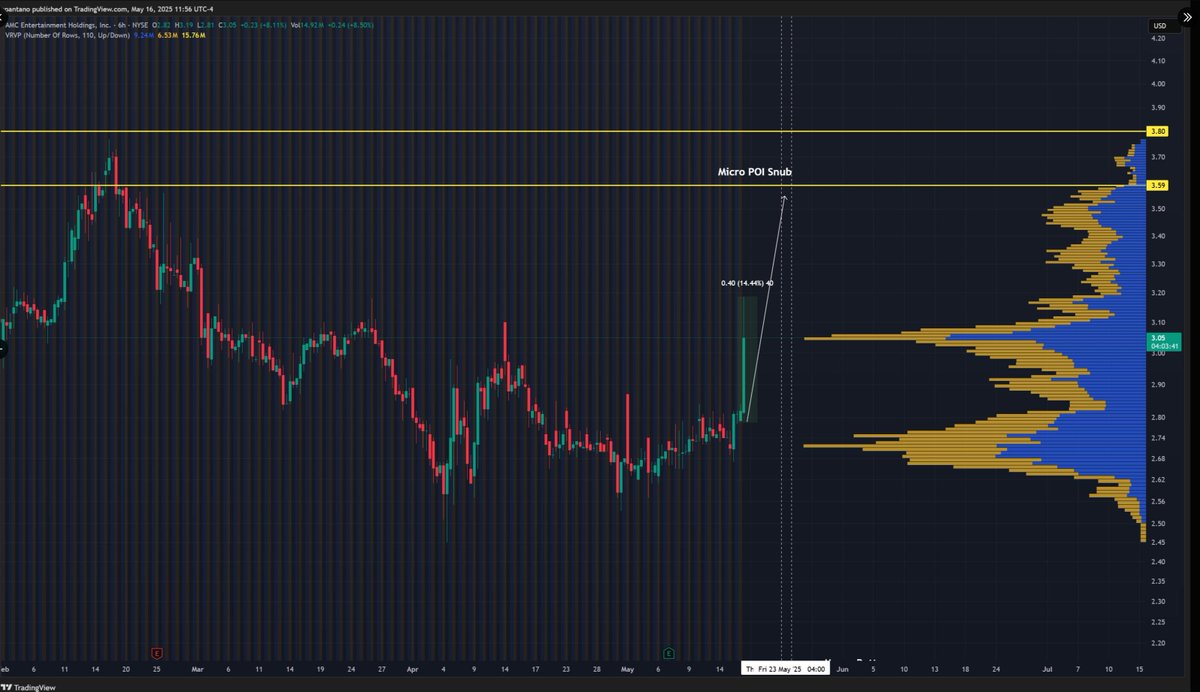The height and width of the screenshot is (692, 1200).
Task: Click the 2.20 price axis label
Action: pos(1159,643)
